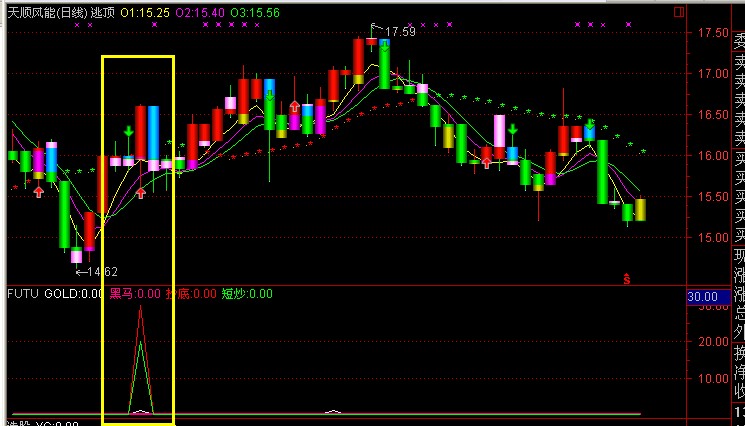This screenshot has width=745, height=426.
Task: Select the O1:15.25 moving average label
Action: click(143, 12)
